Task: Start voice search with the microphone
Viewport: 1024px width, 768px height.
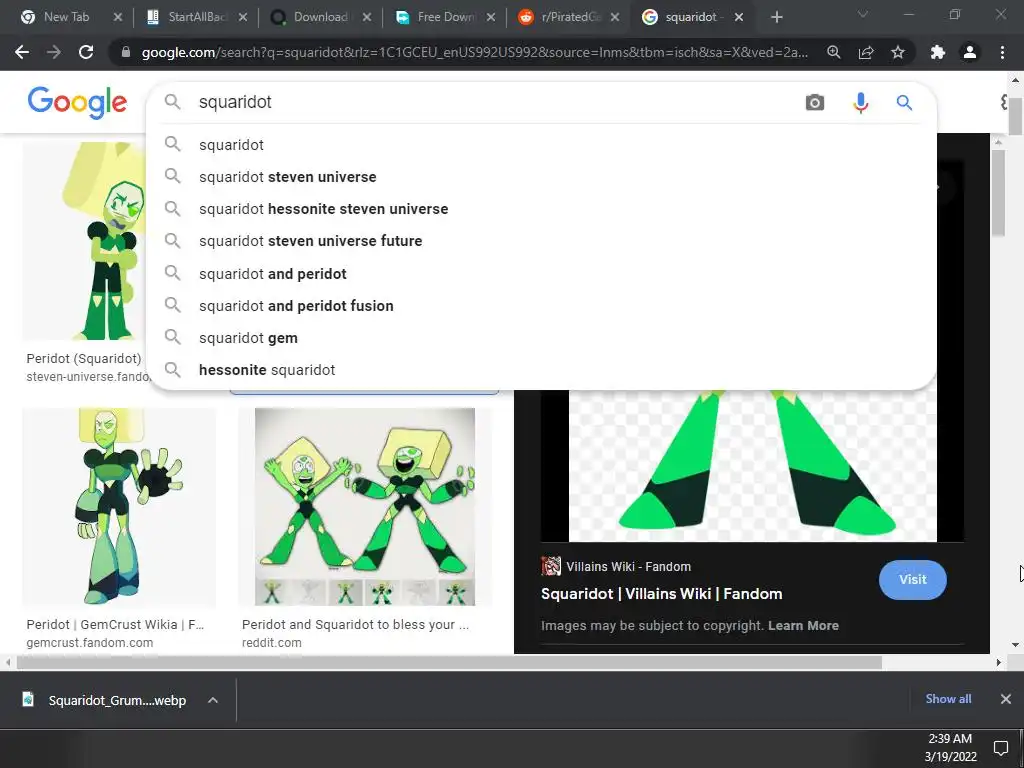Action: (x=861, y=103)
